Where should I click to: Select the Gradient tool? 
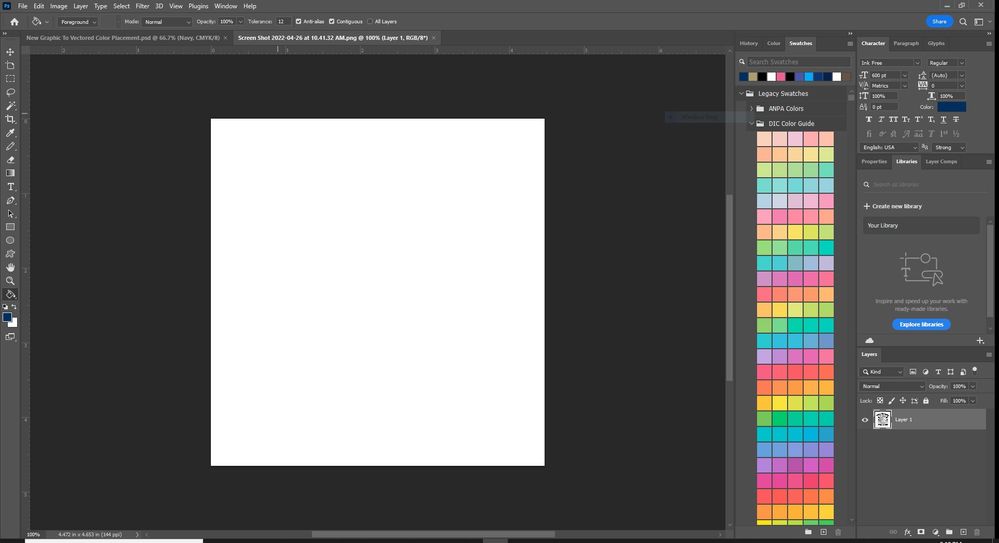point(10,173)
